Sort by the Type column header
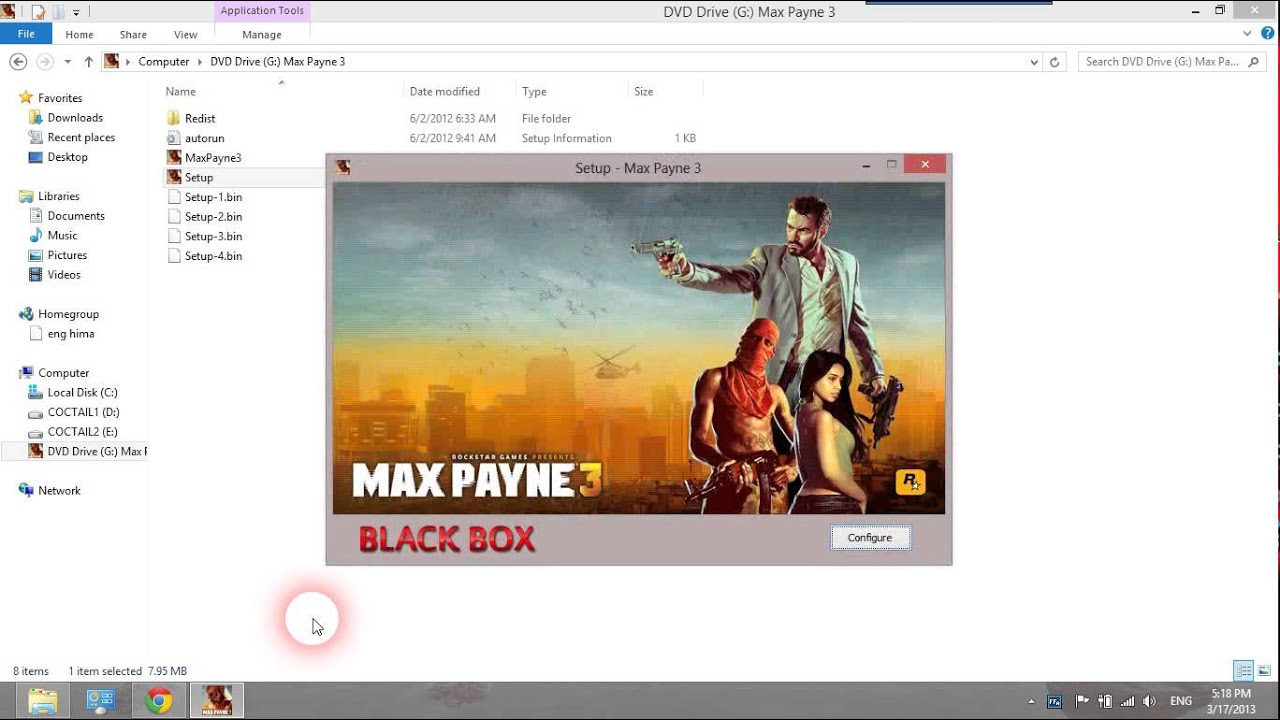The width and height of the screenshot is (1280, 720). click(534, 91)
